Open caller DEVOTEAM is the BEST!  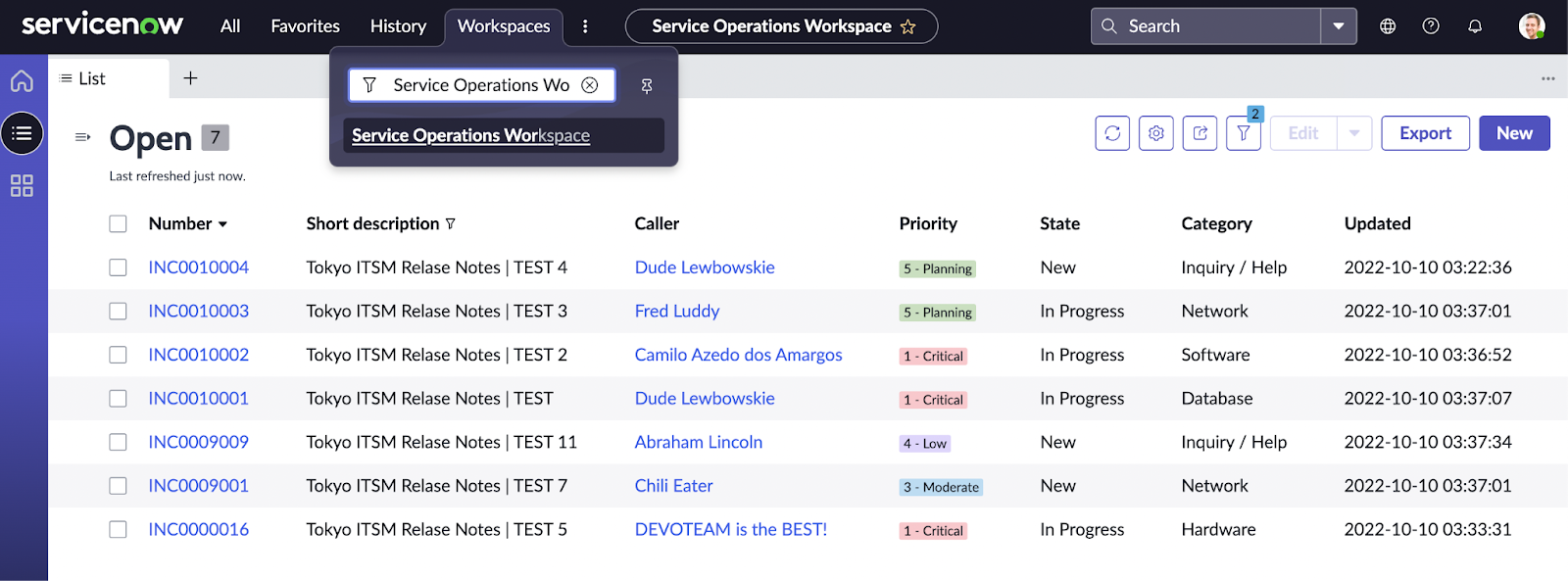(731, 529)
